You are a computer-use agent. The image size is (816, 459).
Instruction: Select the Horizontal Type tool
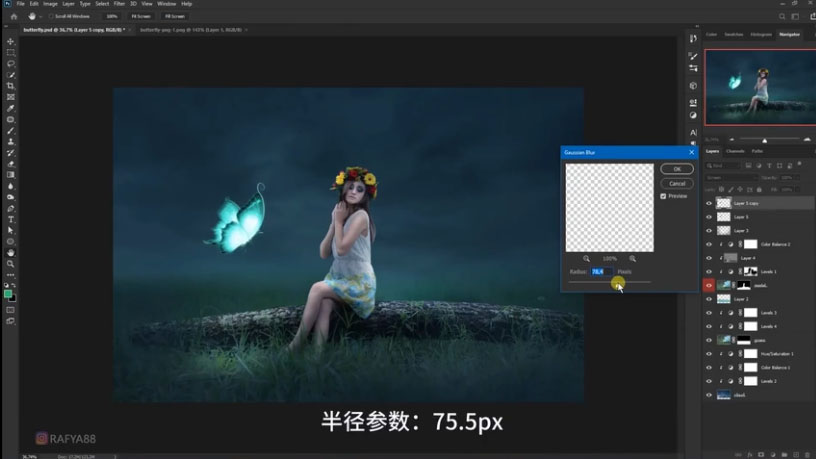pyautogui.click(x=10, y=219)
